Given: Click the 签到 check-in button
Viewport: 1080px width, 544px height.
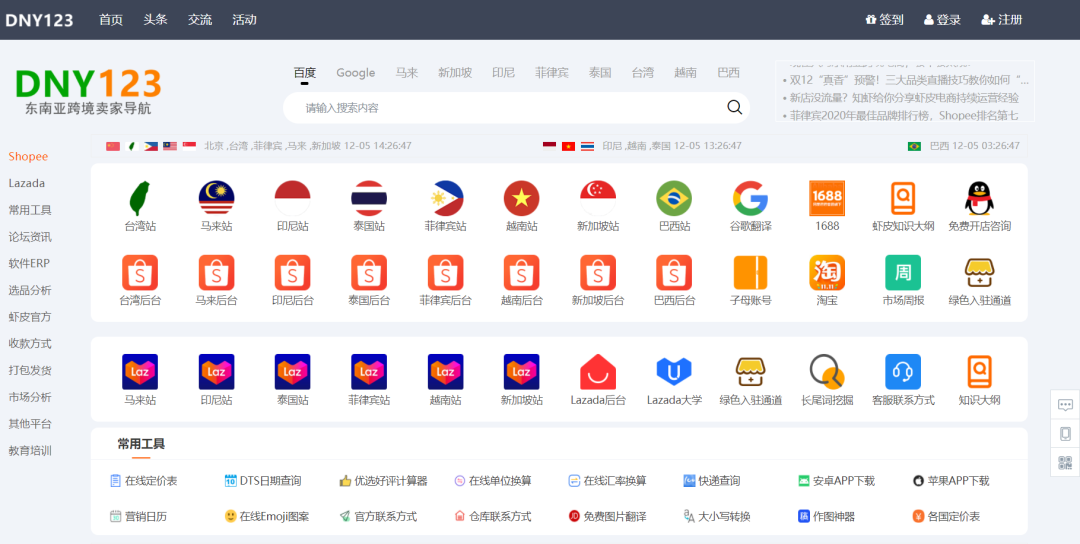Looking at the screenshot, I should [x=884, y=20].
